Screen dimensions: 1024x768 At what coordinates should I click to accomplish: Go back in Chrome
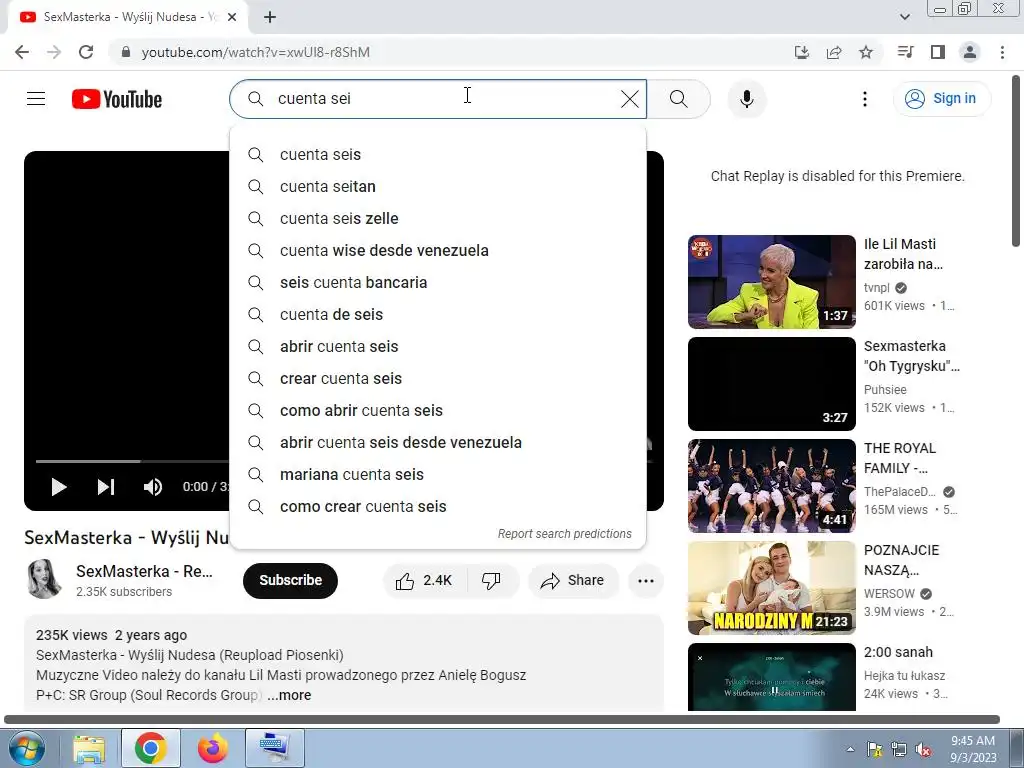click(x=22, y=52)
